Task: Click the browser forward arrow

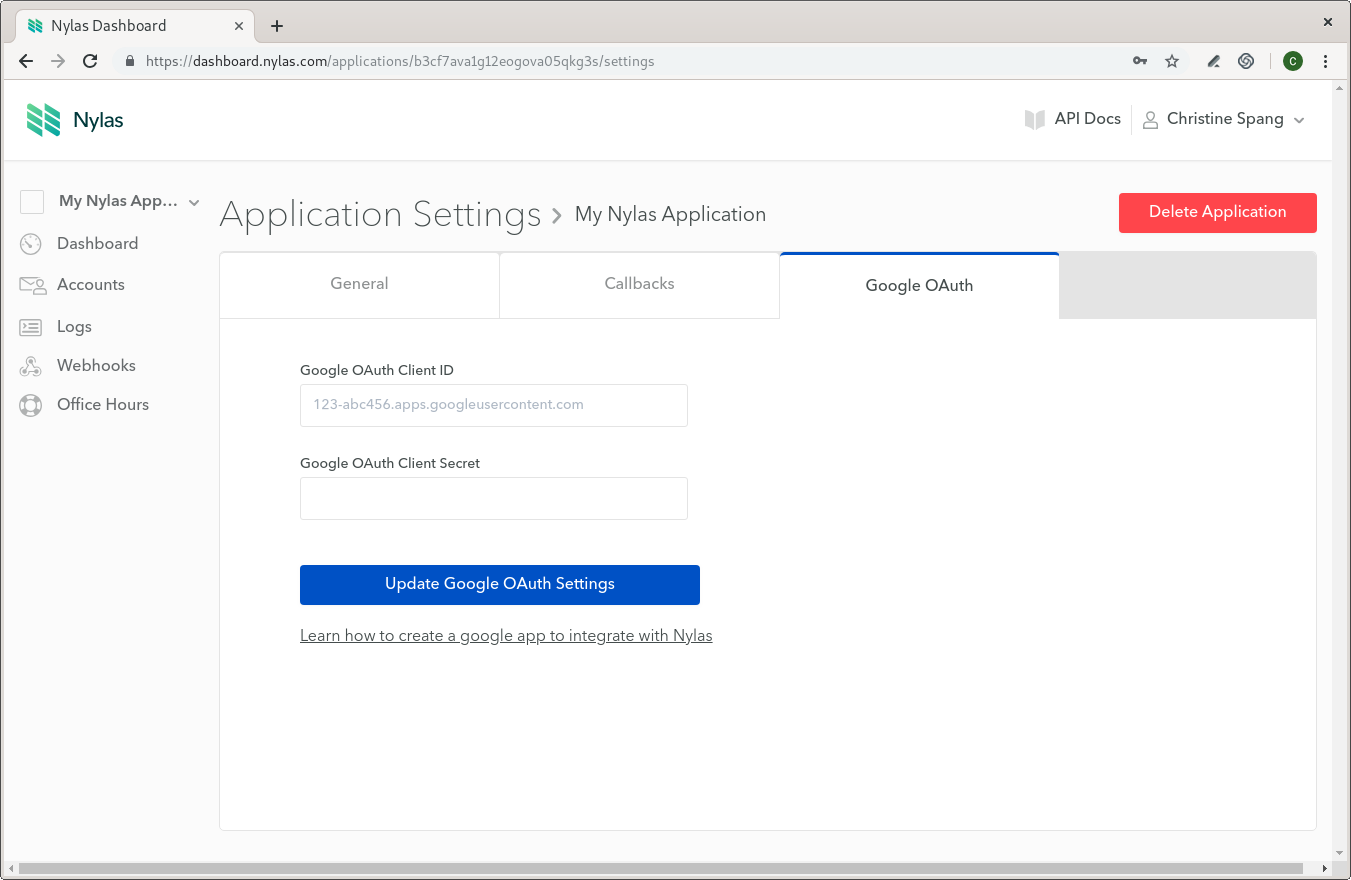Action: tap(58, 61)
